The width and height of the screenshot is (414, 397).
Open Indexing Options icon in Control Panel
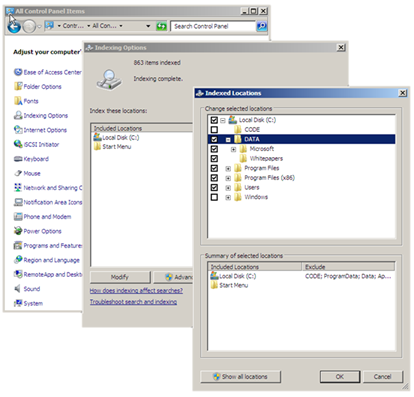tap(18, 115)
